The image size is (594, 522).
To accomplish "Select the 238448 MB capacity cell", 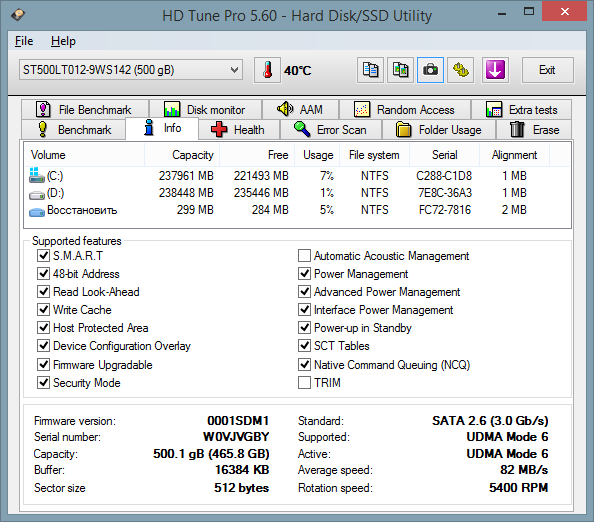I will pos(186,193).
